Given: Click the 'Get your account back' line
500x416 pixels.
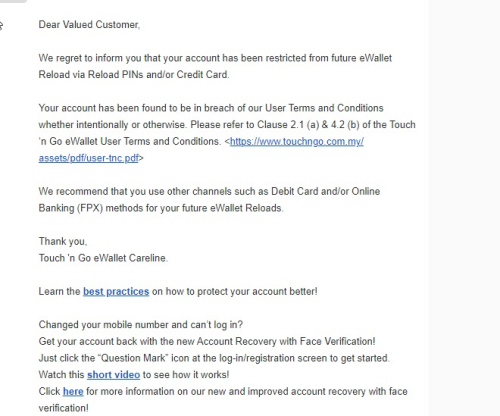Looking at the screenshot, I should click(x=207, y=341).
